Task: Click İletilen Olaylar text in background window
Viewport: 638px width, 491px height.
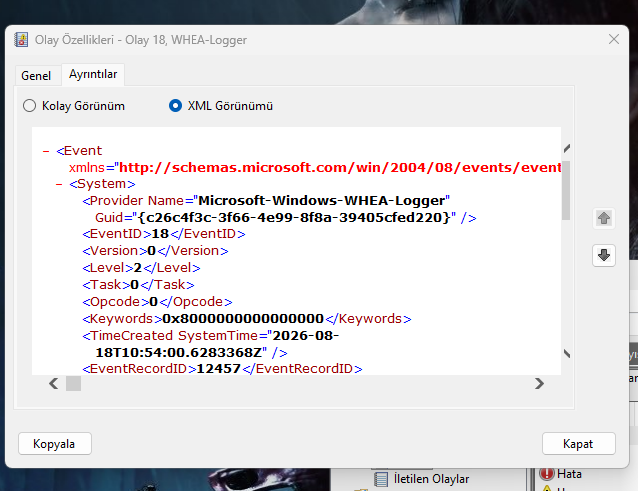Action: [x=431, y=479]
